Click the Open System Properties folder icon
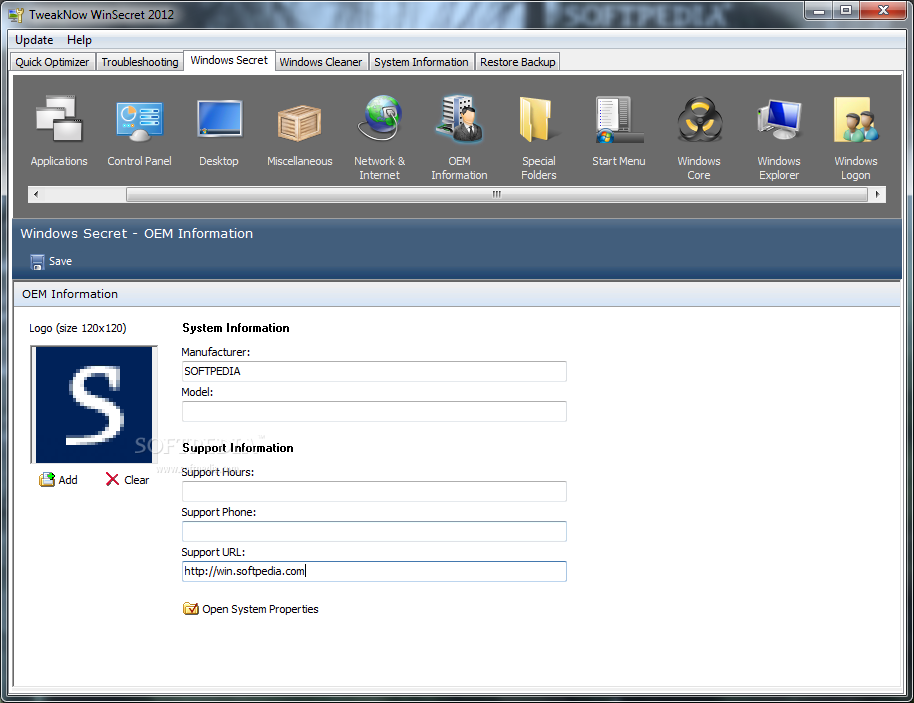Image resolution: width=914 pixels, height=703 pixels. coord(191,609)
